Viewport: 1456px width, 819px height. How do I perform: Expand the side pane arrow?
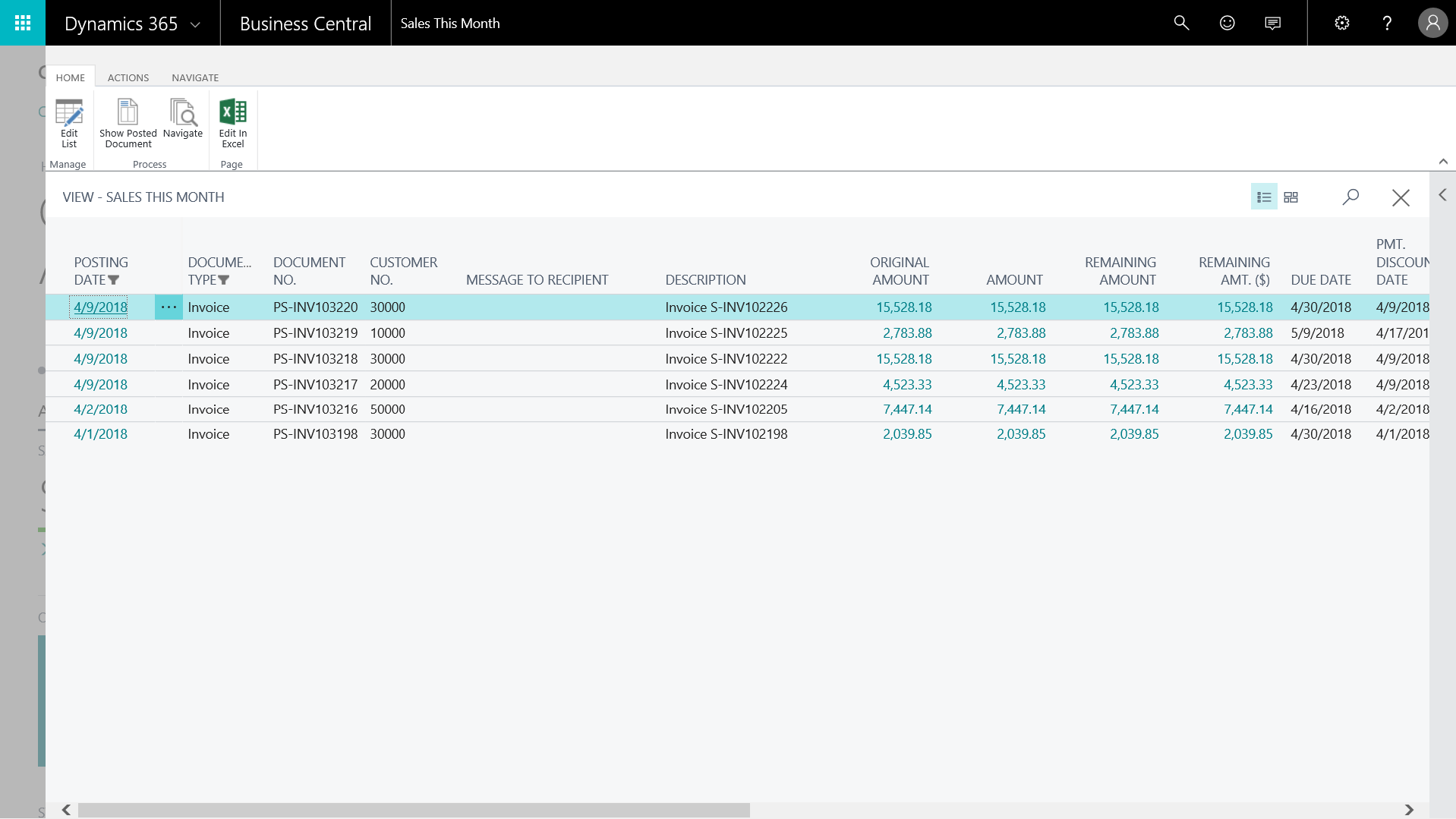point(1442,195)
